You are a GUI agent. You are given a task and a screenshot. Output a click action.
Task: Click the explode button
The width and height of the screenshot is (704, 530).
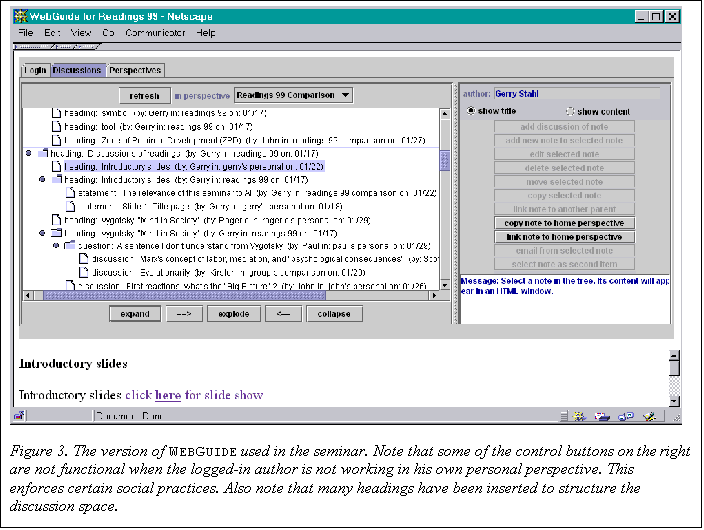pos(234,314)
